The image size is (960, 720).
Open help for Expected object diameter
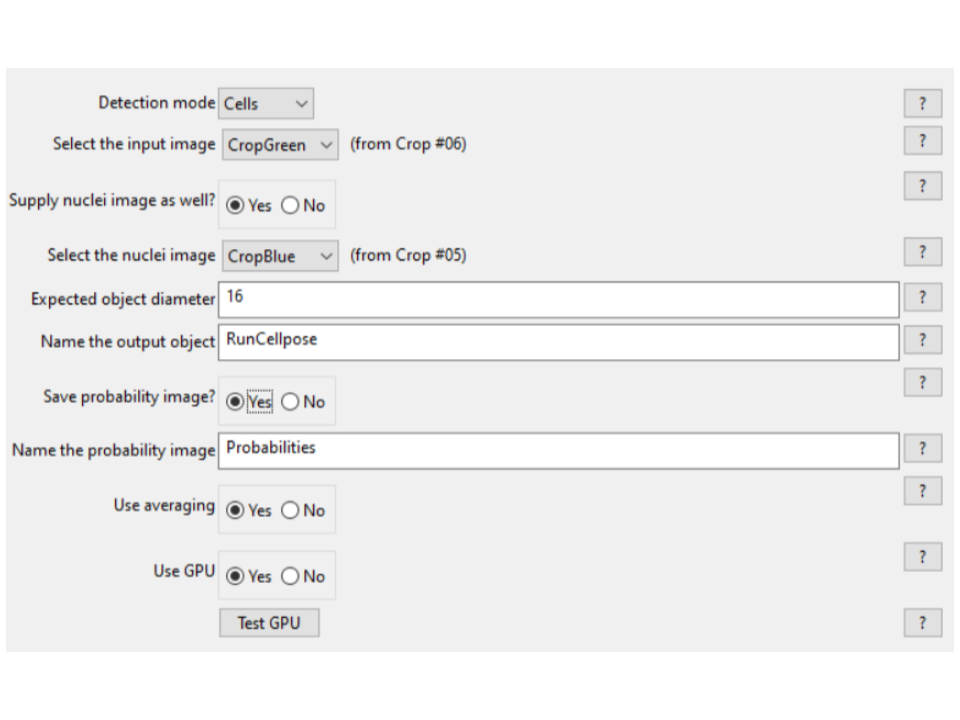[x=922, y=297]
